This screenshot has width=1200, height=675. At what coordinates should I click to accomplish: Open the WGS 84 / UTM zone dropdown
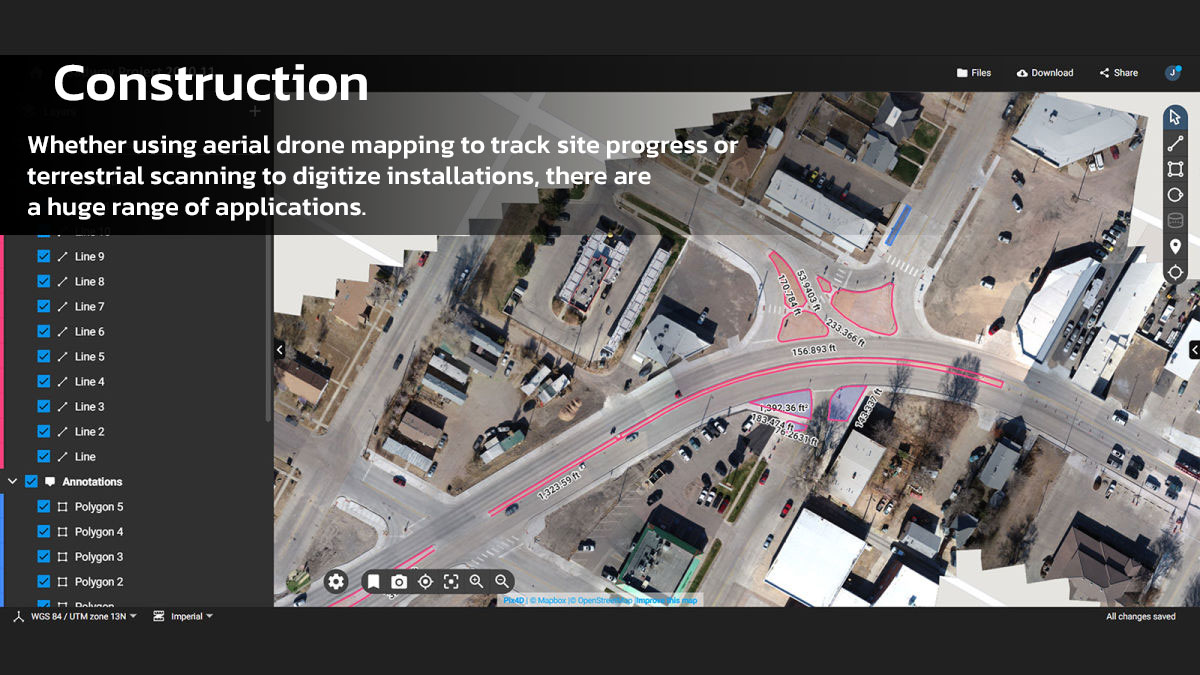[x=76, y=617]
